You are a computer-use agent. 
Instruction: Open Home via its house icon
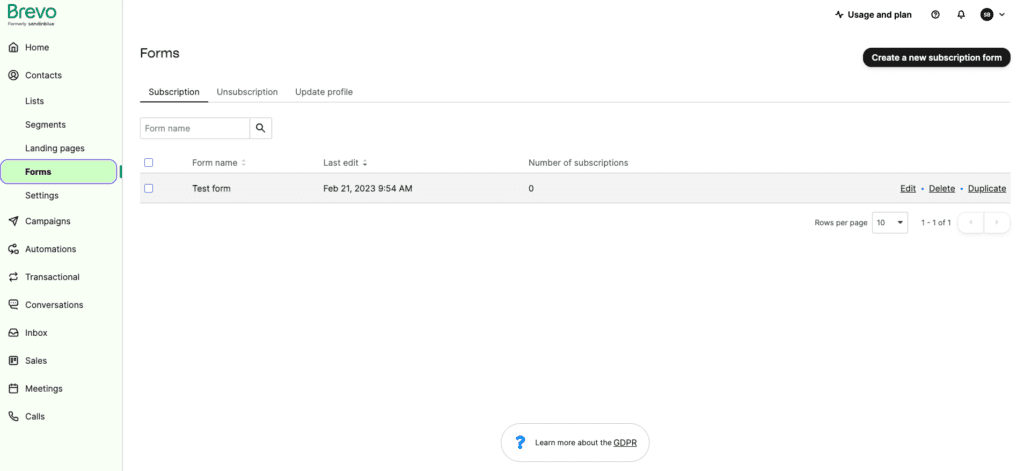point(13,47)
